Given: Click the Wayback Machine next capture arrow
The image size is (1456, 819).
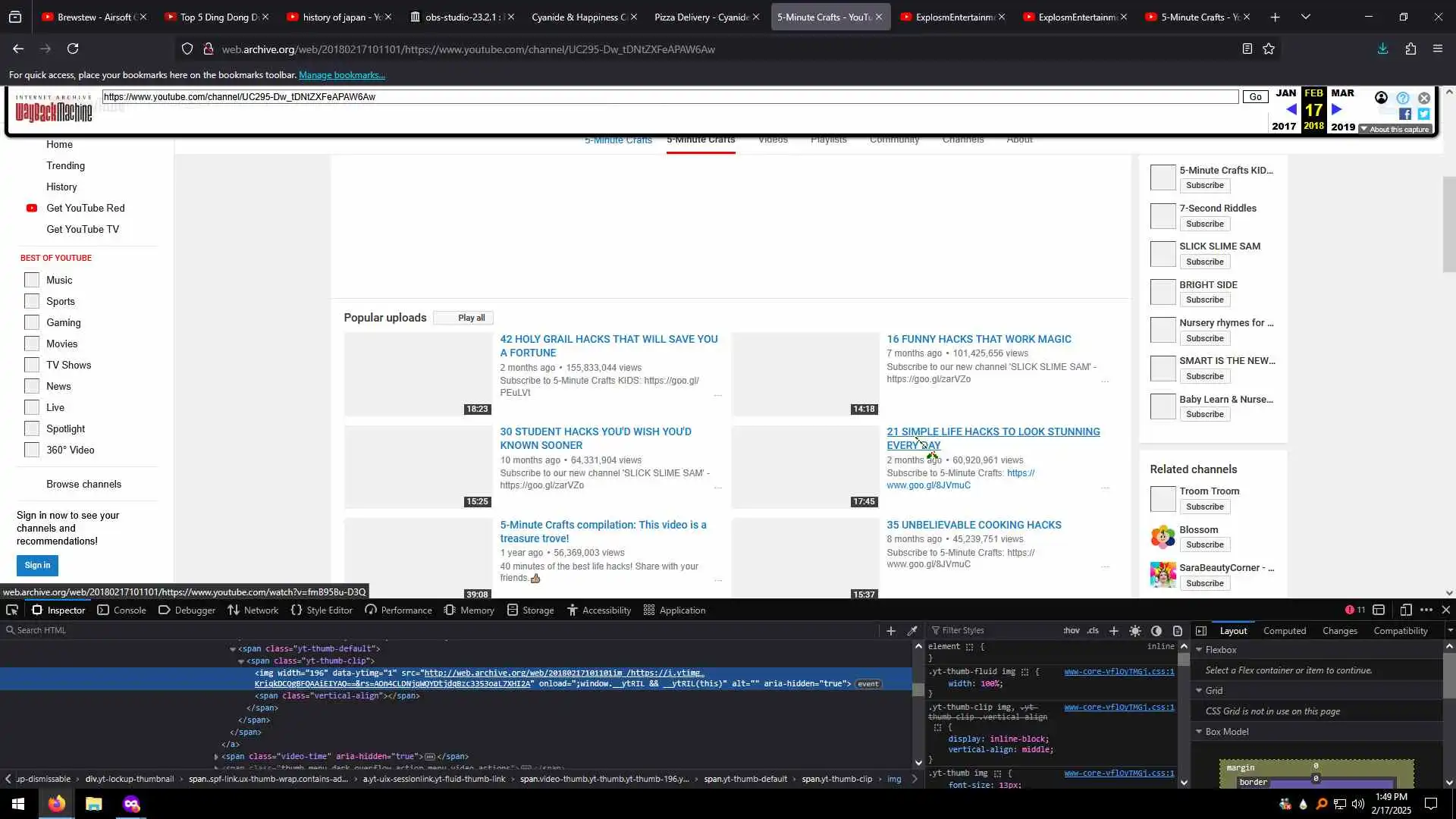Looking at the screenshot, I should coord(1337,110).
